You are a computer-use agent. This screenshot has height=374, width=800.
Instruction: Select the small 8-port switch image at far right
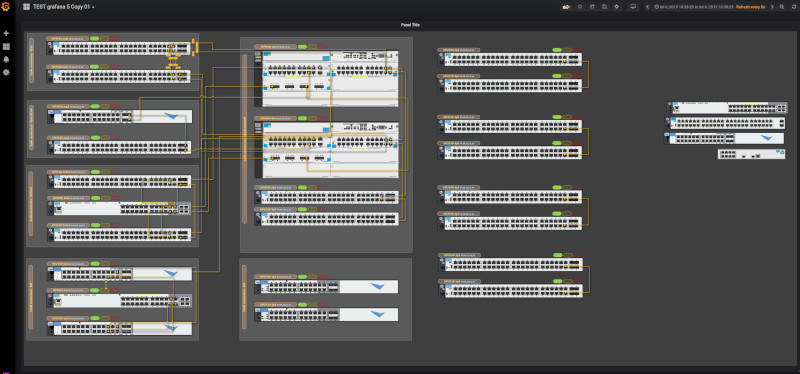(751, 154)
